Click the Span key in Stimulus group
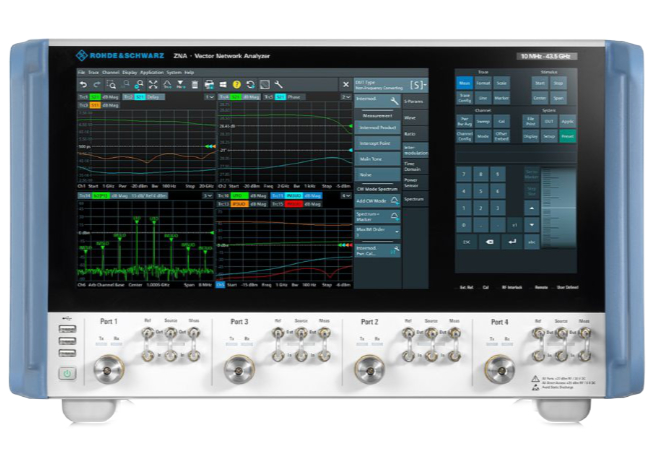Viewport: 652px width, 456px height. point(558,98)
